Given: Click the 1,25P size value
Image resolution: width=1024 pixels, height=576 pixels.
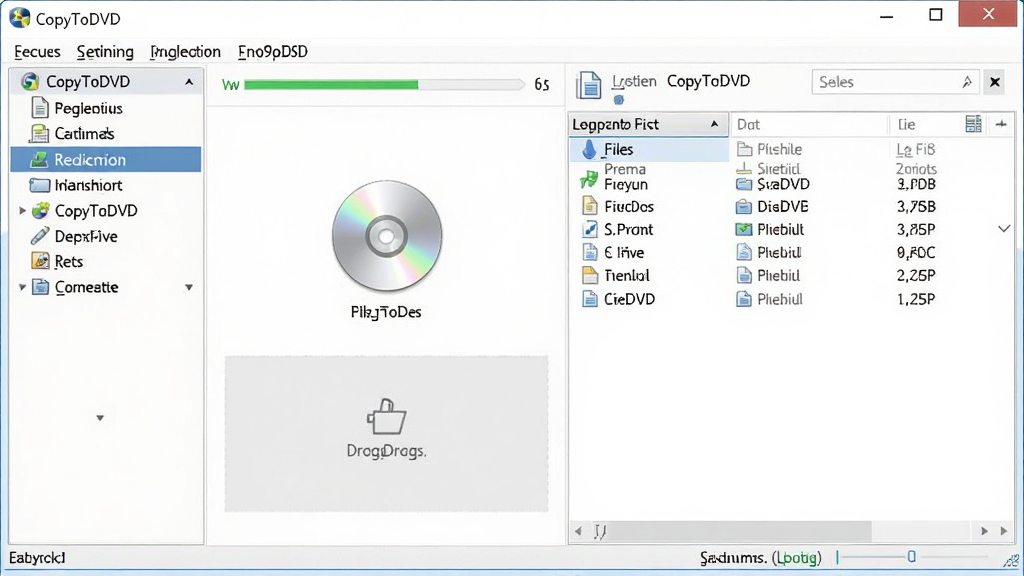Looking at the screenshot, I should (x=916, y=299).
